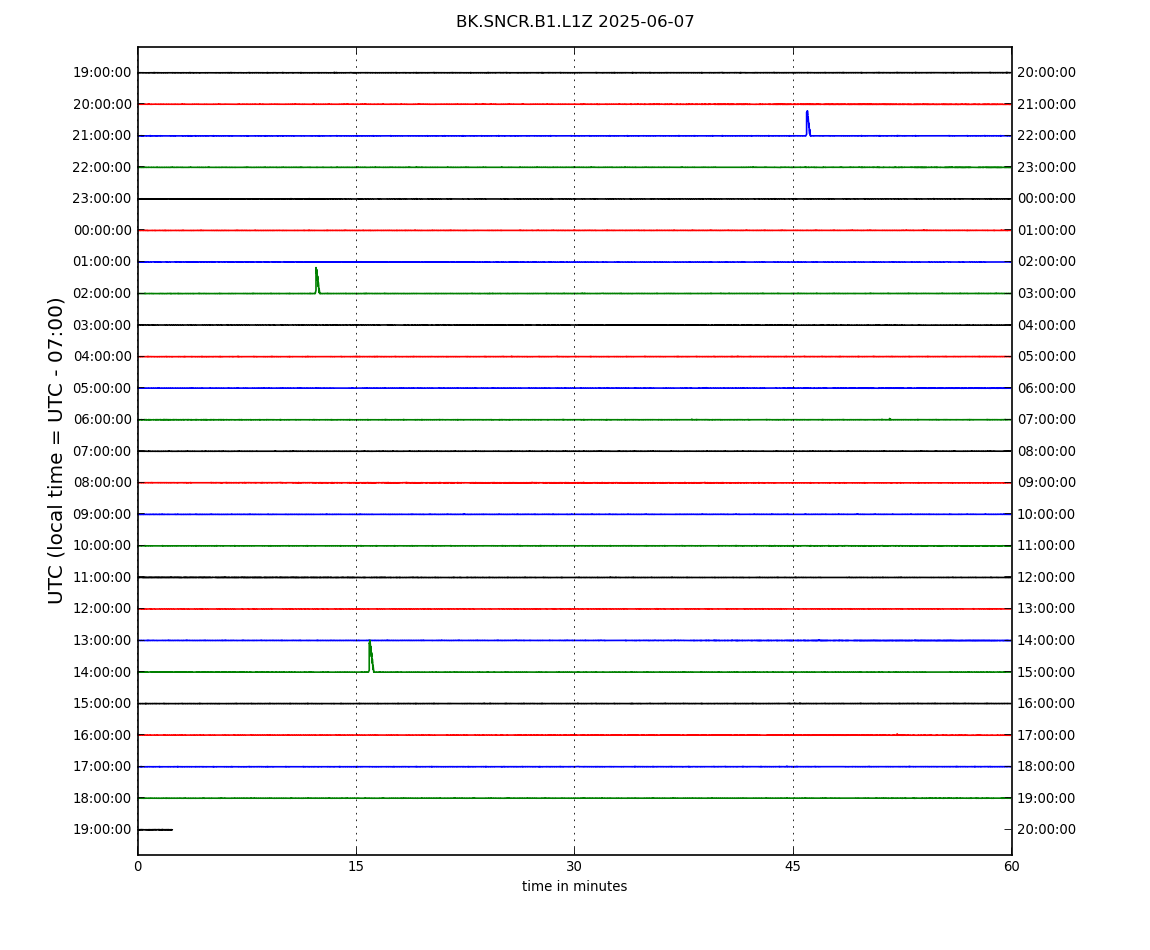Click the left-axis label 10:00:00
Image resolution: width=1150 pixels, height=950 pixels.
pyautogui.click(x=103, y=546)
